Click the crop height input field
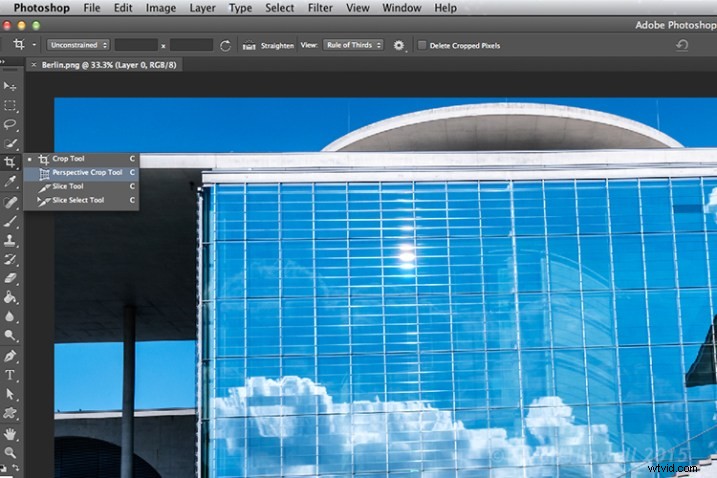Viewport: 717px width, 478px height. [x=191, y=45]
